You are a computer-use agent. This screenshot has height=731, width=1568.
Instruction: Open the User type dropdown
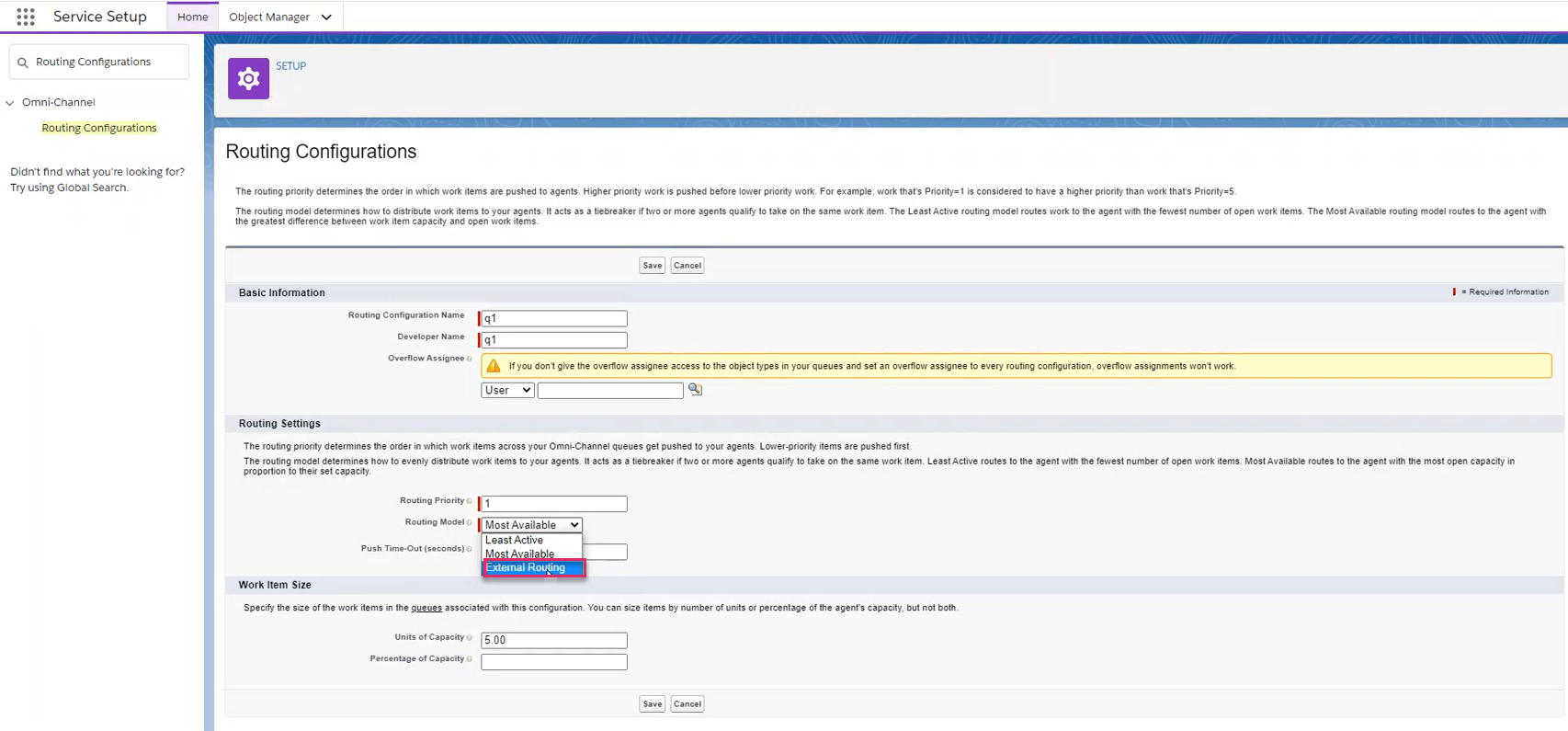(x=507, y=391)
